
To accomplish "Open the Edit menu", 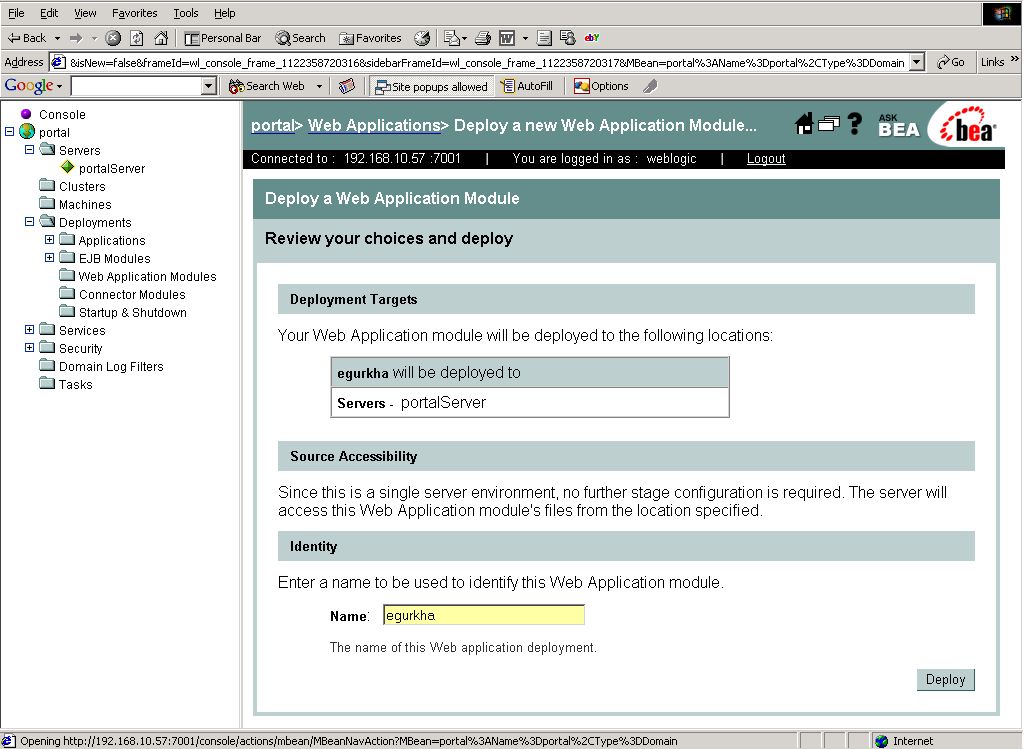I will pos(49,13).
